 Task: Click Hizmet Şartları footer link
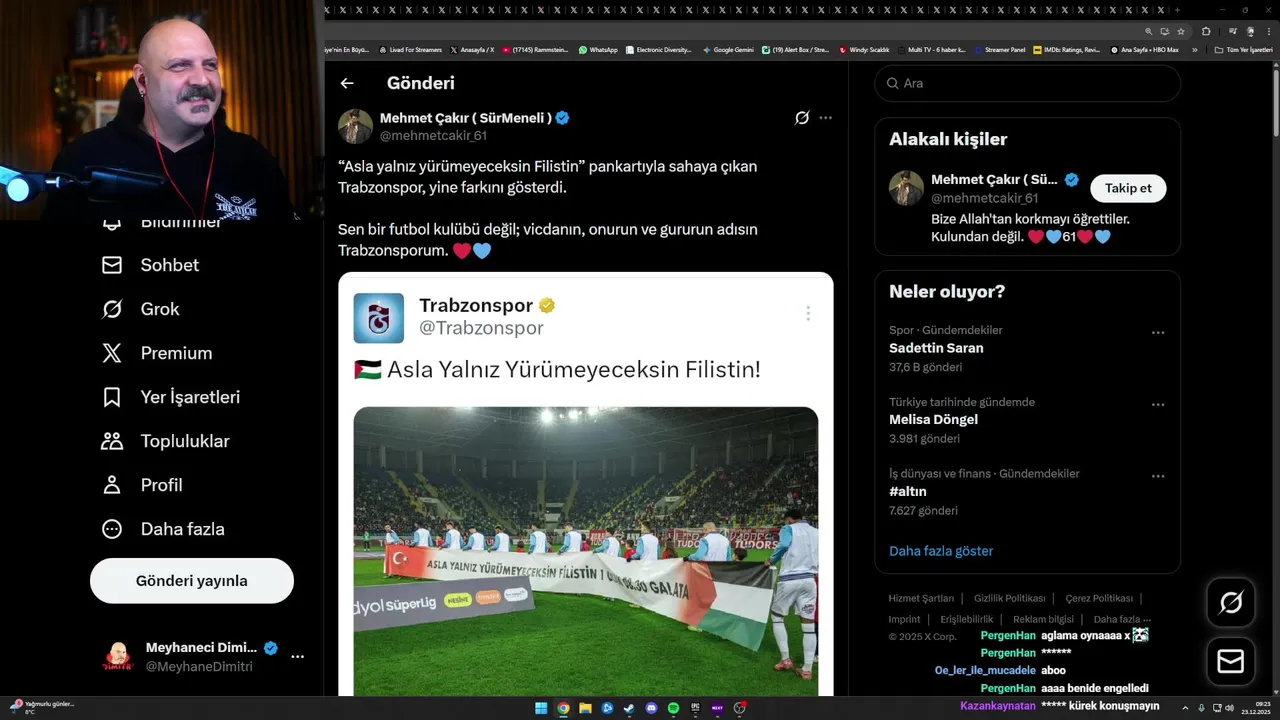(x=921, y=598)
